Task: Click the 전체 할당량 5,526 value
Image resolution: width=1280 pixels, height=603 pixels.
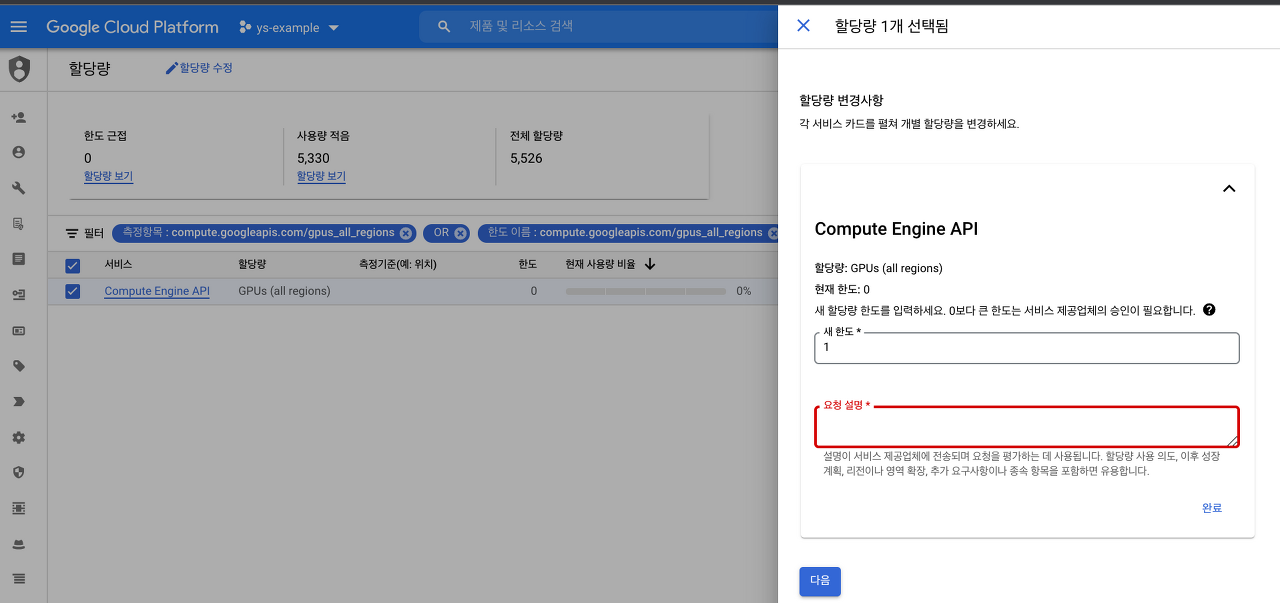Action: tap(526, 158)
